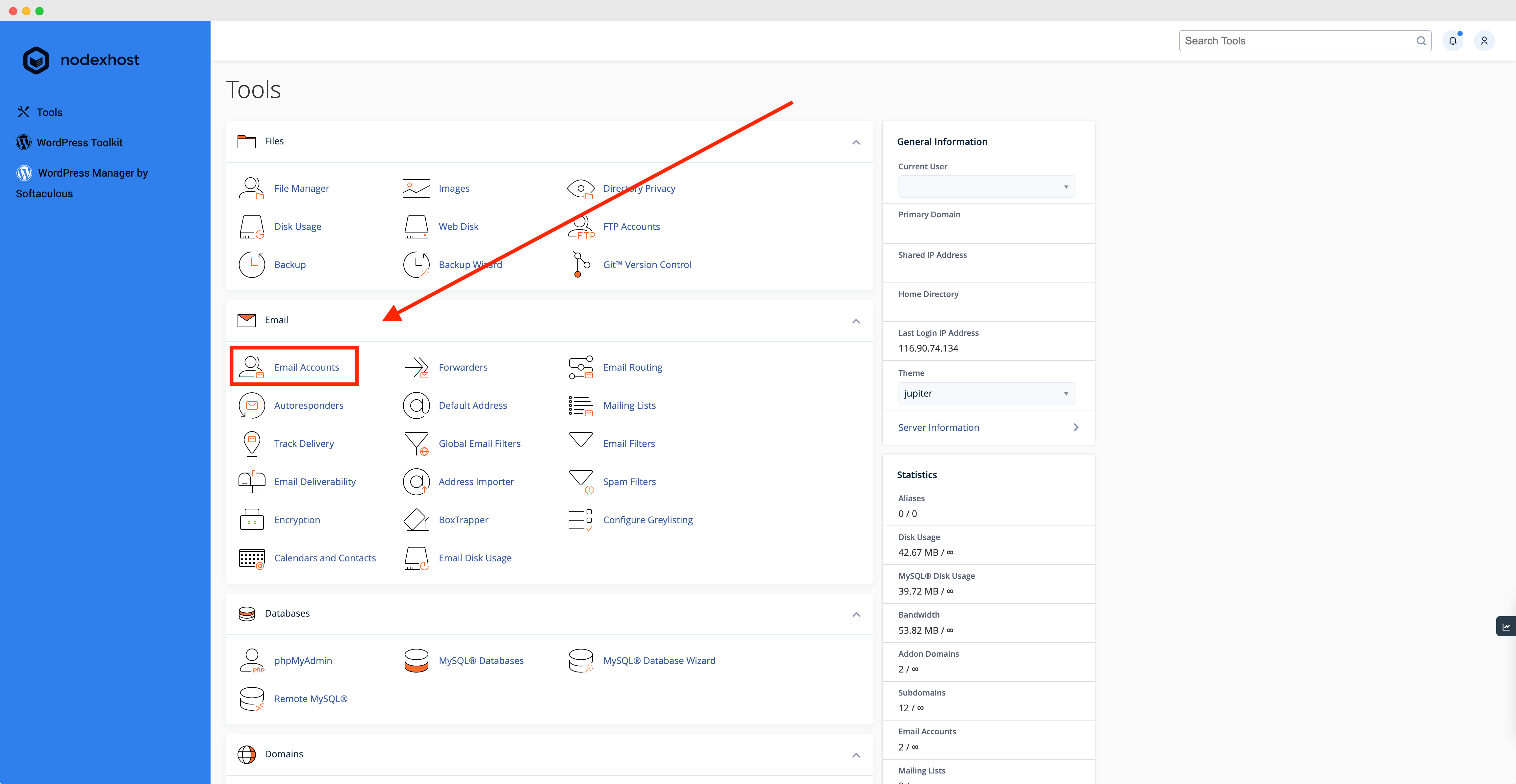Open the File Manager icon
Screen dimensions: 1516x784
251,188
